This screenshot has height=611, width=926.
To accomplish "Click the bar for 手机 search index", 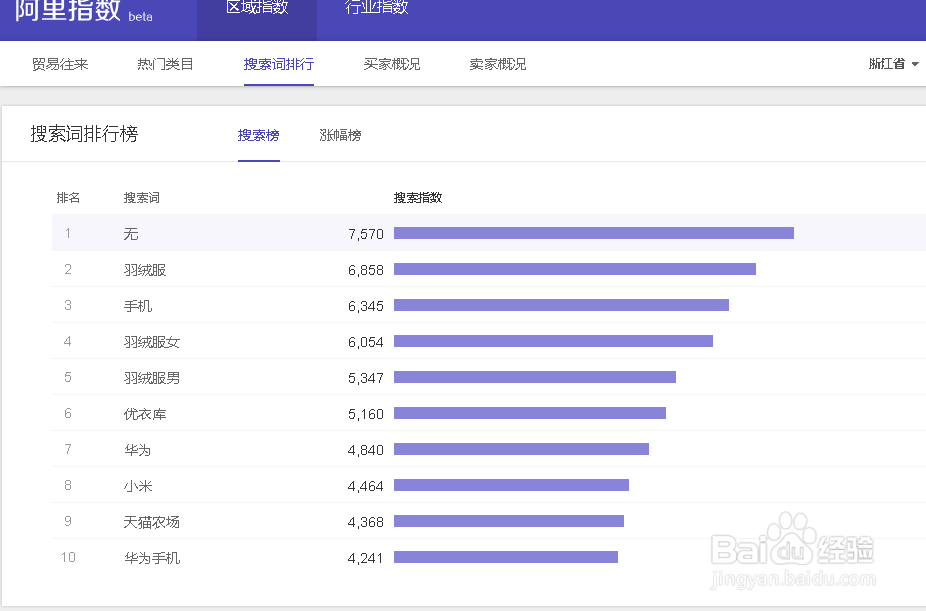I will point(561,305).
